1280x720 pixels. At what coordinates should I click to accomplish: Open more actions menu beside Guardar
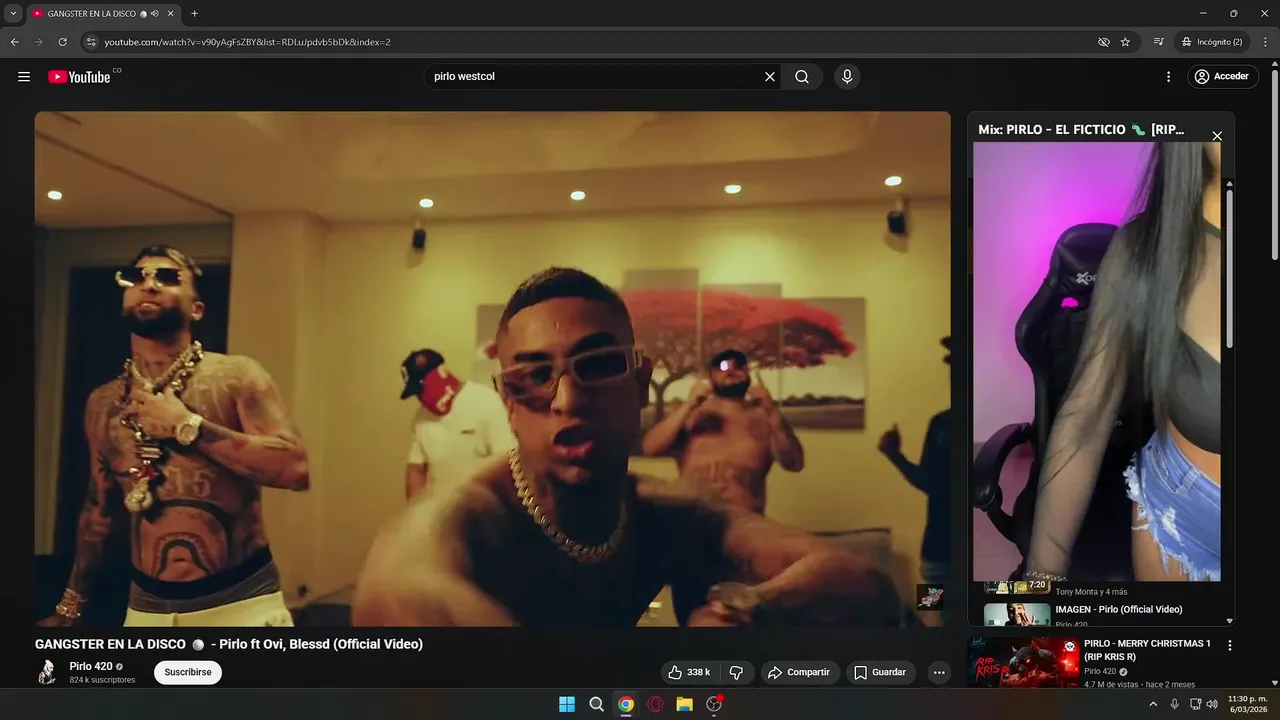click(x=939, y=673)
